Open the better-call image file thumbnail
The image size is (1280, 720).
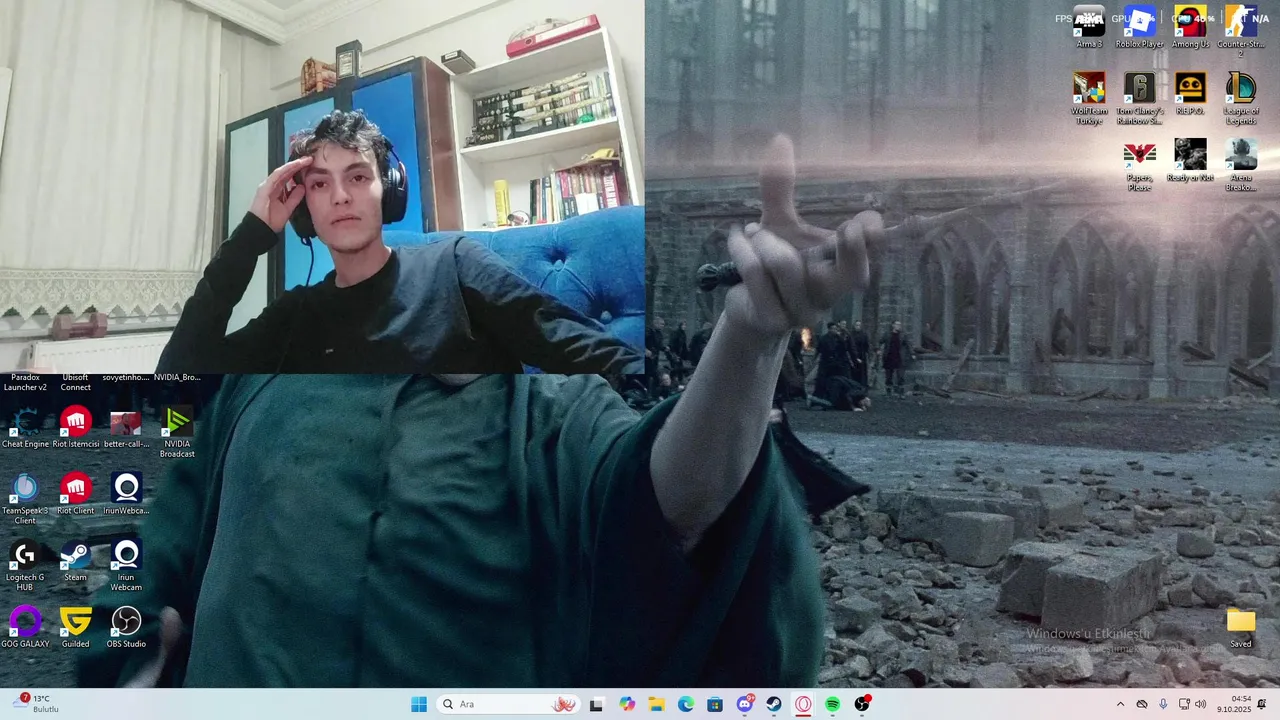click(x=126, y=427)
